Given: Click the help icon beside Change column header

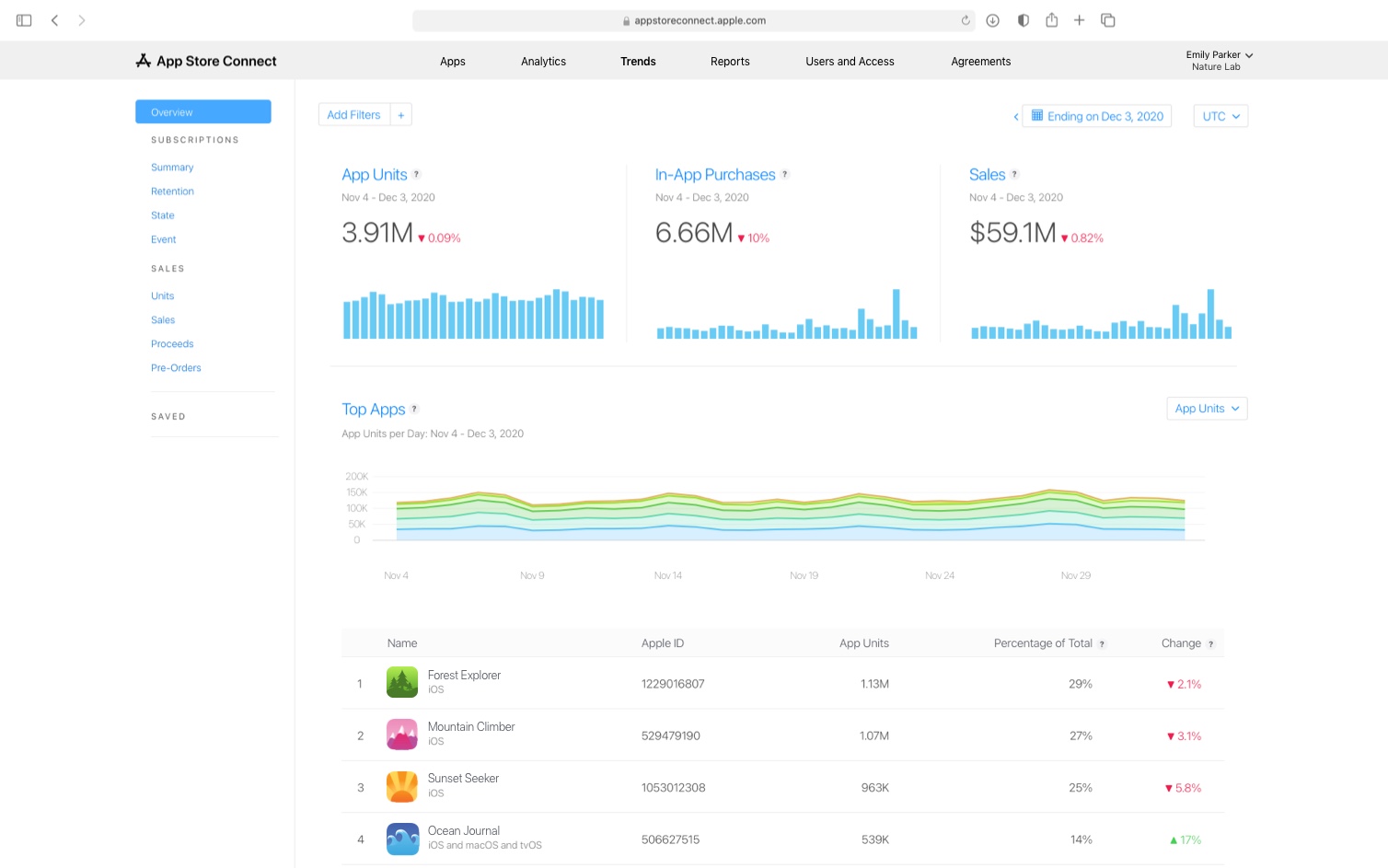Looking at the screenshot, I should click(x=1211, y=642).
